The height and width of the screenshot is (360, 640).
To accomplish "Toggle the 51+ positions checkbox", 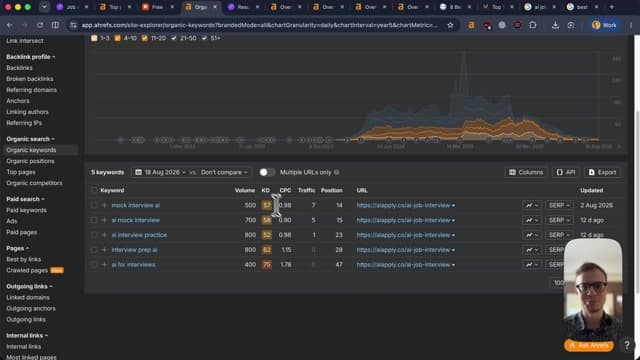I will pos(204,38).
